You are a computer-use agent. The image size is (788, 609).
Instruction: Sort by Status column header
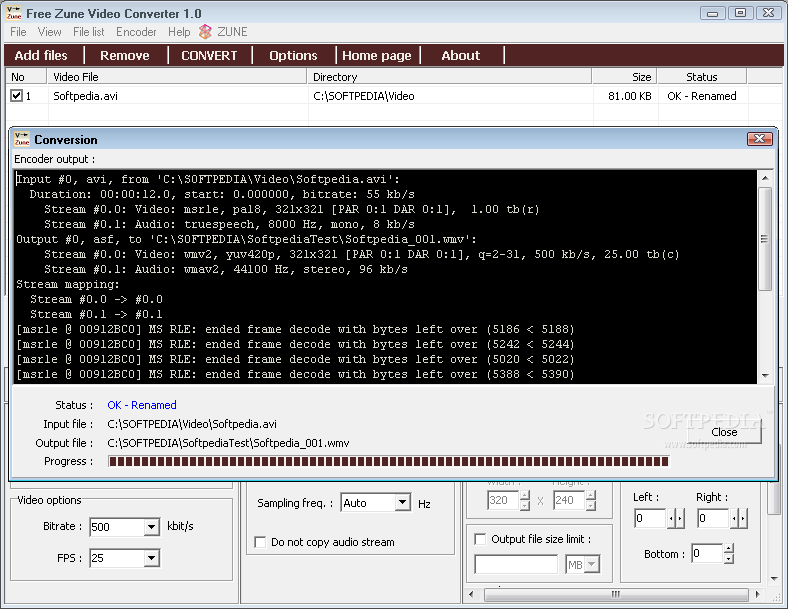(702, 77)
